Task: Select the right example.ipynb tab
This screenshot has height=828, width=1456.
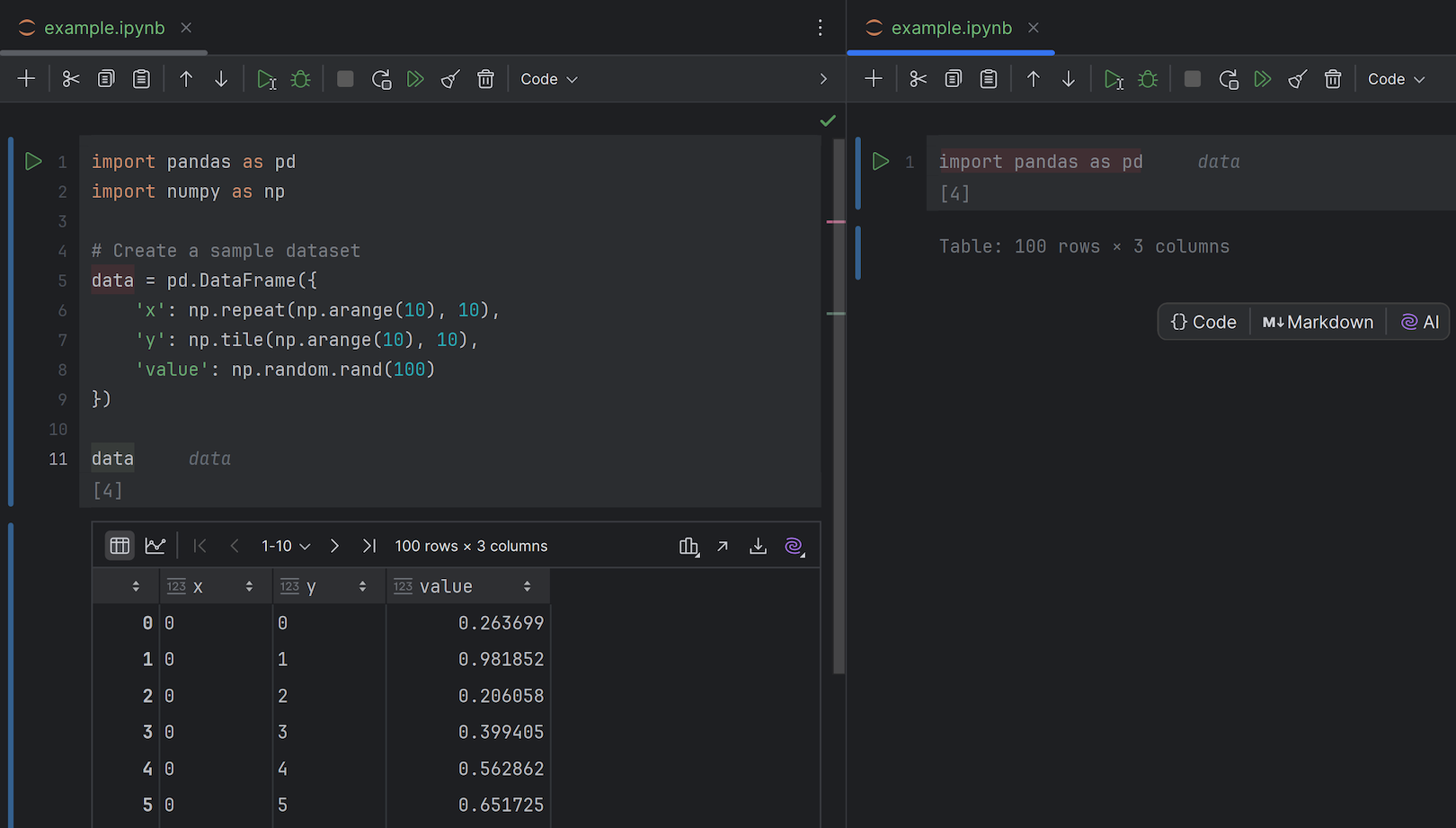Action: [951, 28]
